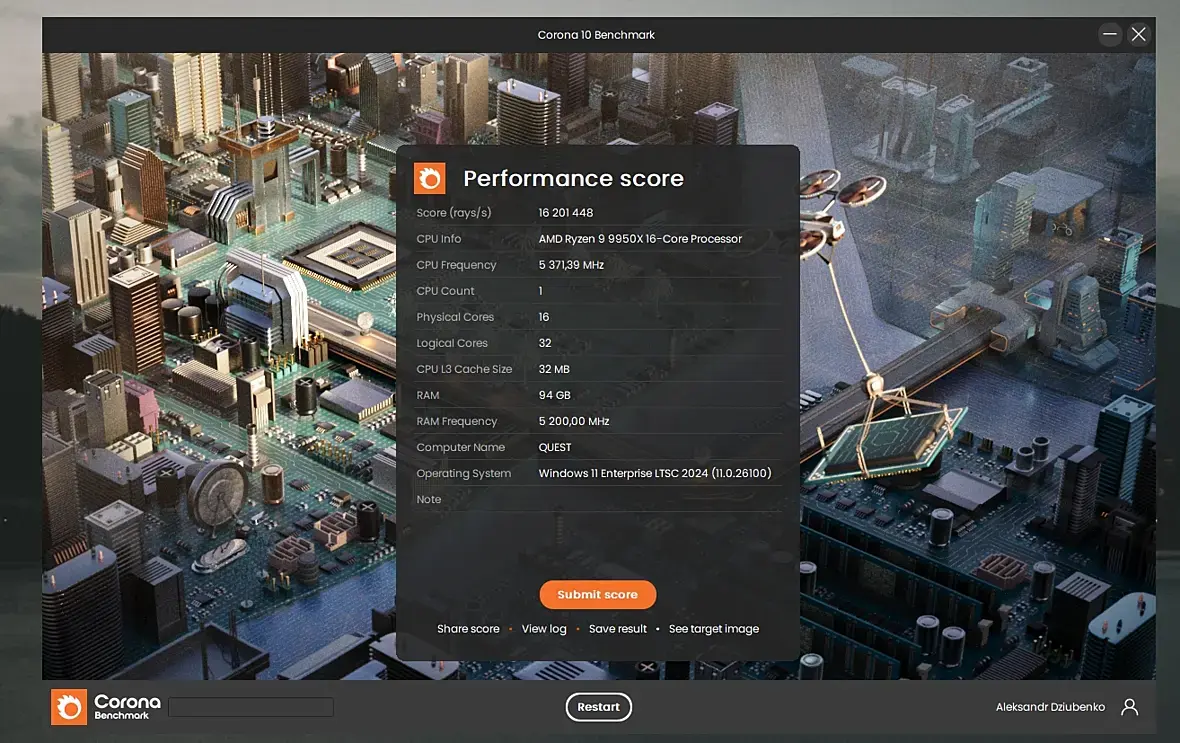Select the CPU frequency value 5 371,39 MHz

click(571, 265)
